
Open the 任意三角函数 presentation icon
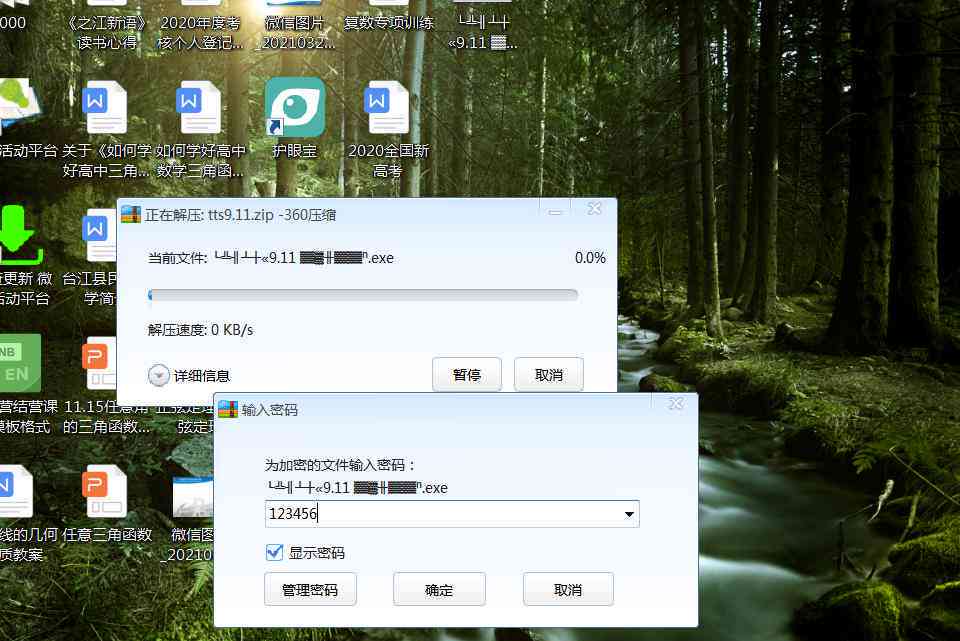105,491
